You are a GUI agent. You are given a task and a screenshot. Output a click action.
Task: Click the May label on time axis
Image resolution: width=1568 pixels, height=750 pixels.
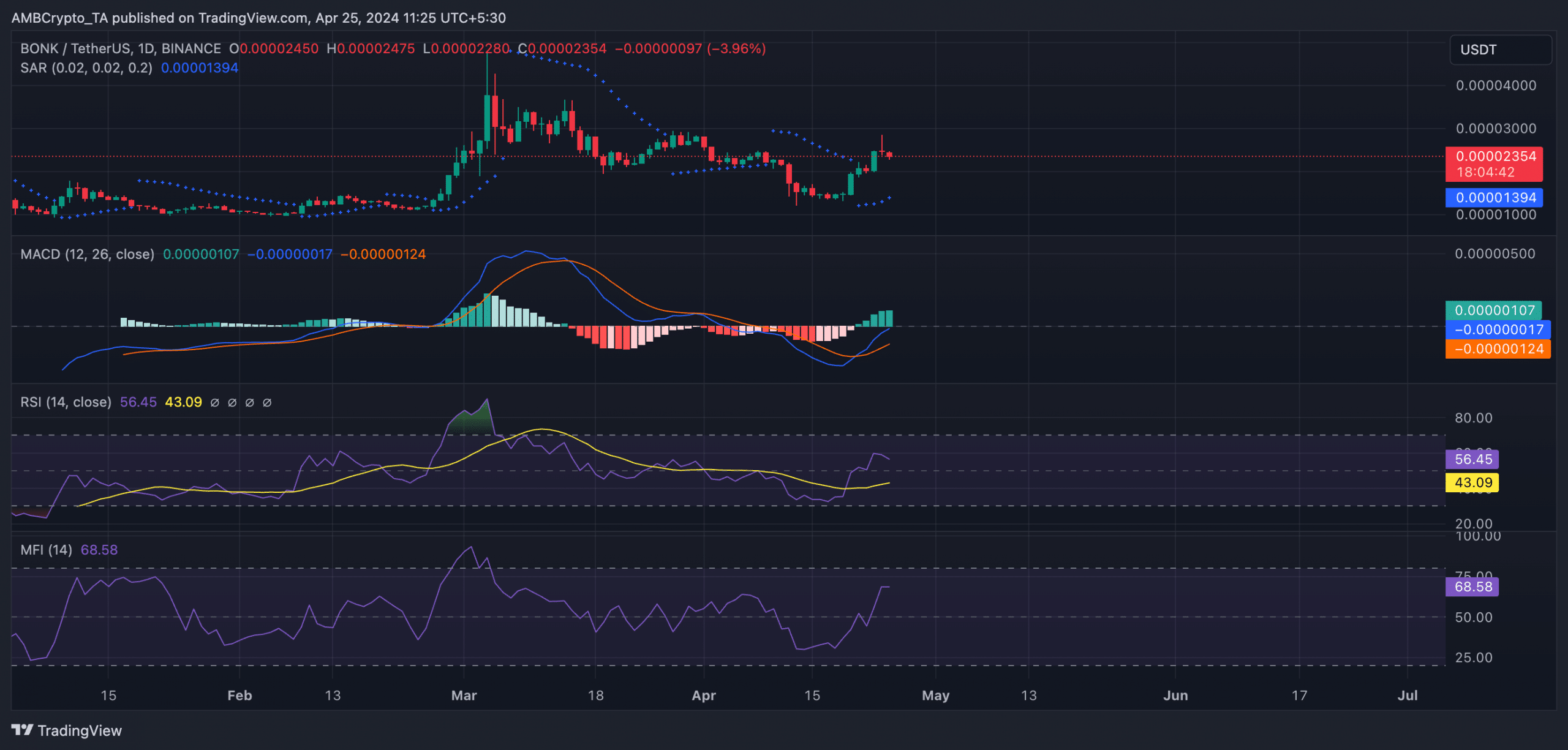[935, 695]
